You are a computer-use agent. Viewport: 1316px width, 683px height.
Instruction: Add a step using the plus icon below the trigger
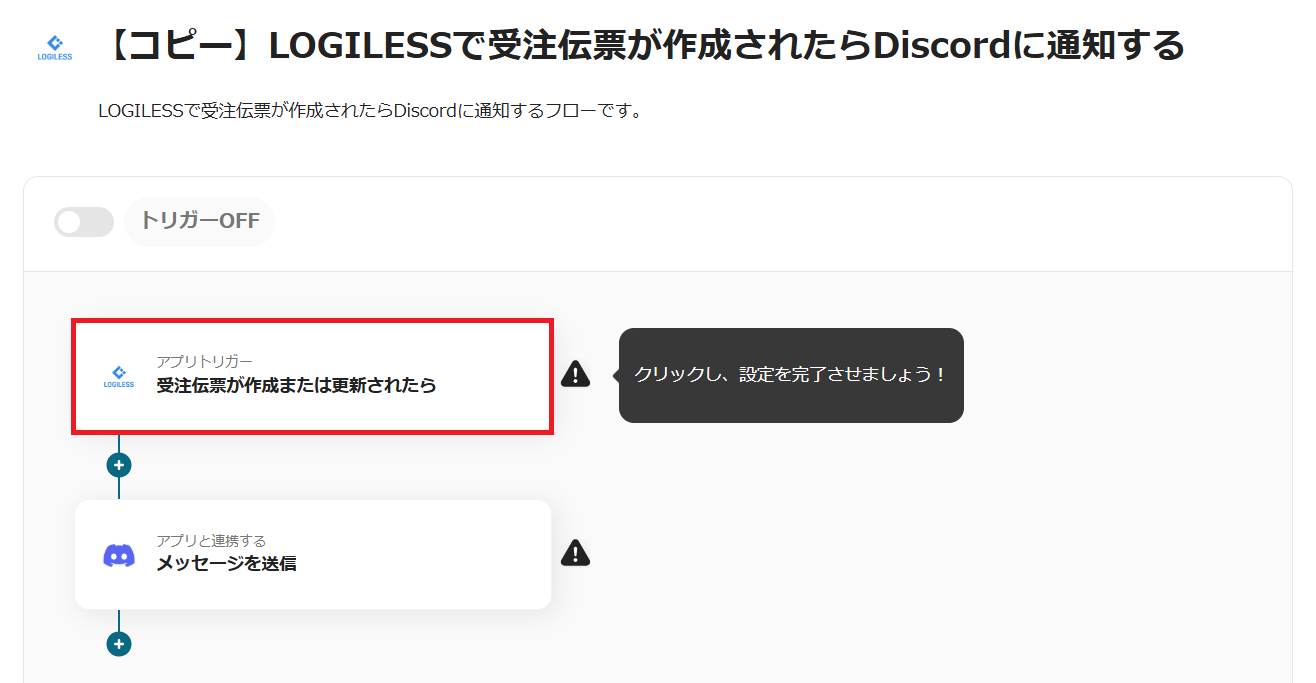[119, 465]
